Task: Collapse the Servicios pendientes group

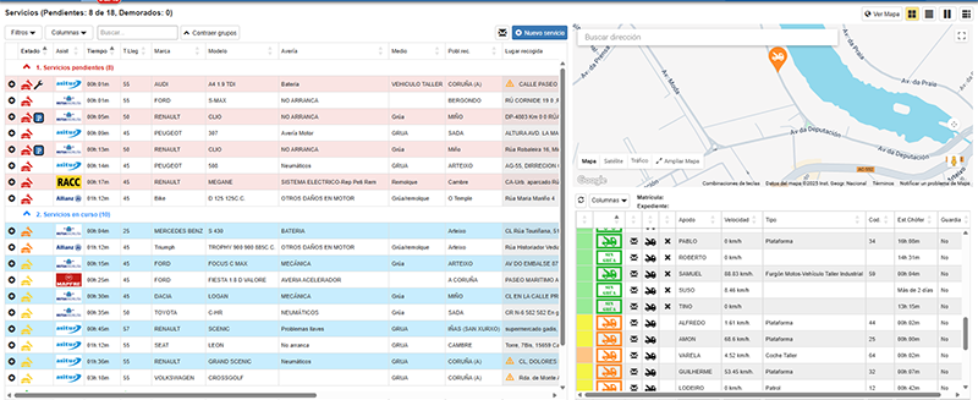Action: pos(26,67)
